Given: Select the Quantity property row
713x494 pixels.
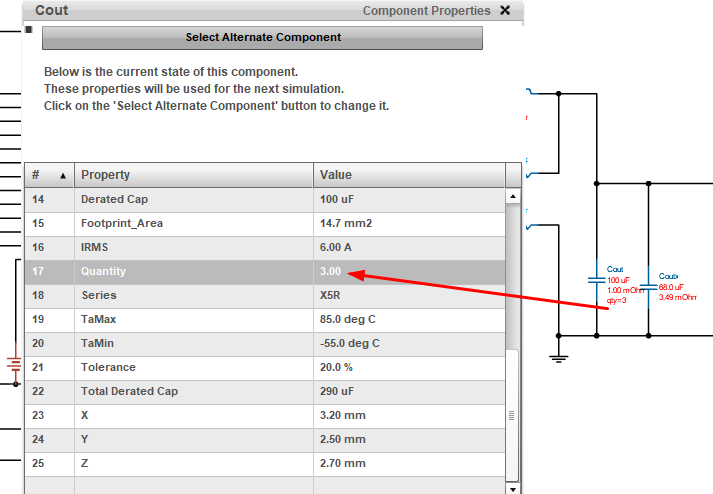Looking at the screenshot, I should [x=265, y=272].
